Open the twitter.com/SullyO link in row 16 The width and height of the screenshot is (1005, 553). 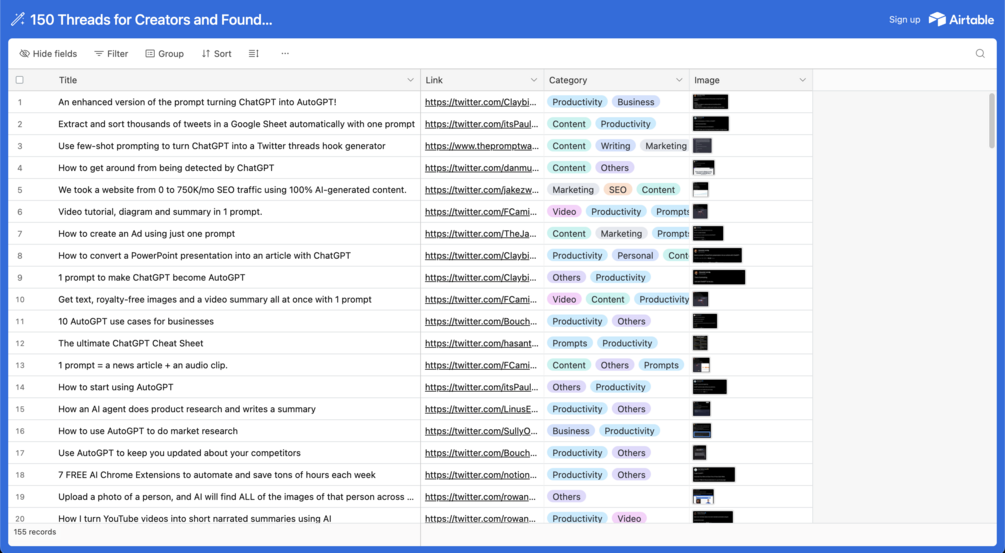[481, 431]
